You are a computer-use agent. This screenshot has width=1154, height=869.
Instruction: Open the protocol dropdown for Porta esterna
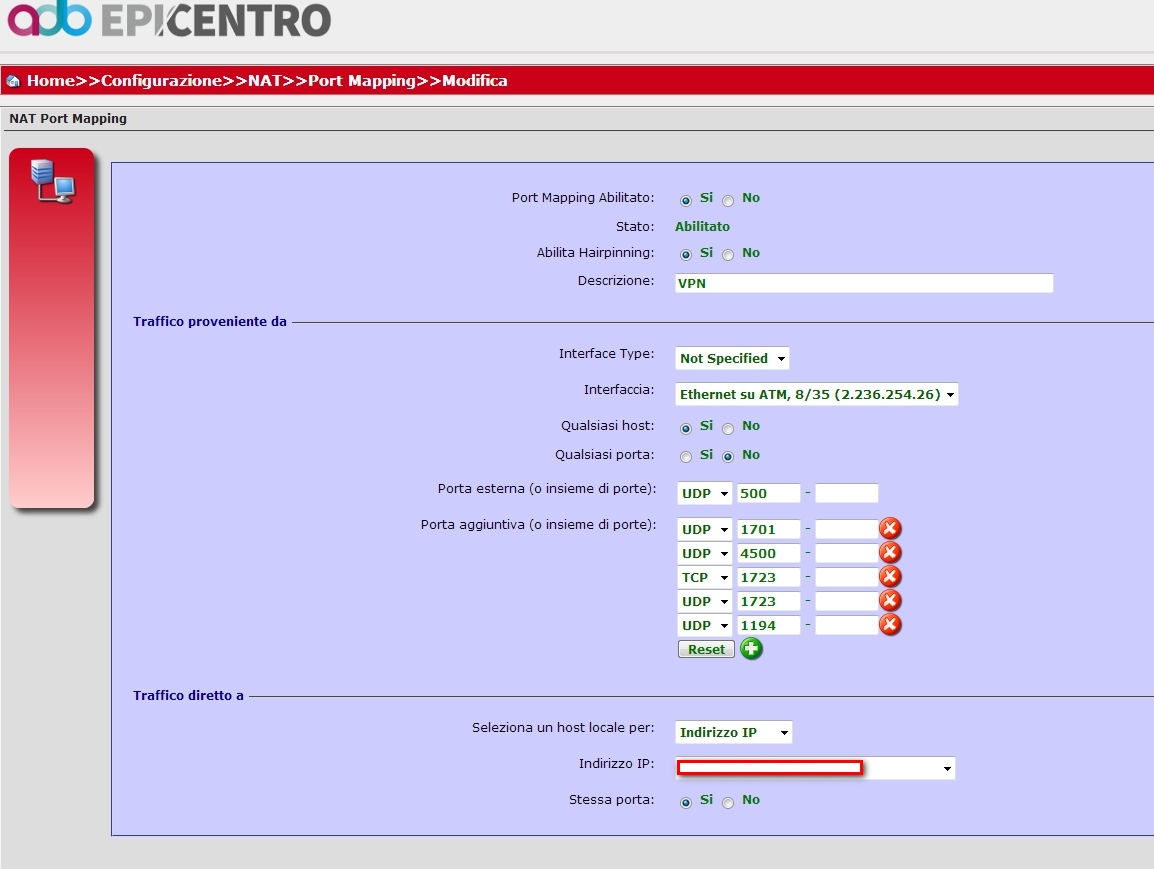[x=704, y=493]
